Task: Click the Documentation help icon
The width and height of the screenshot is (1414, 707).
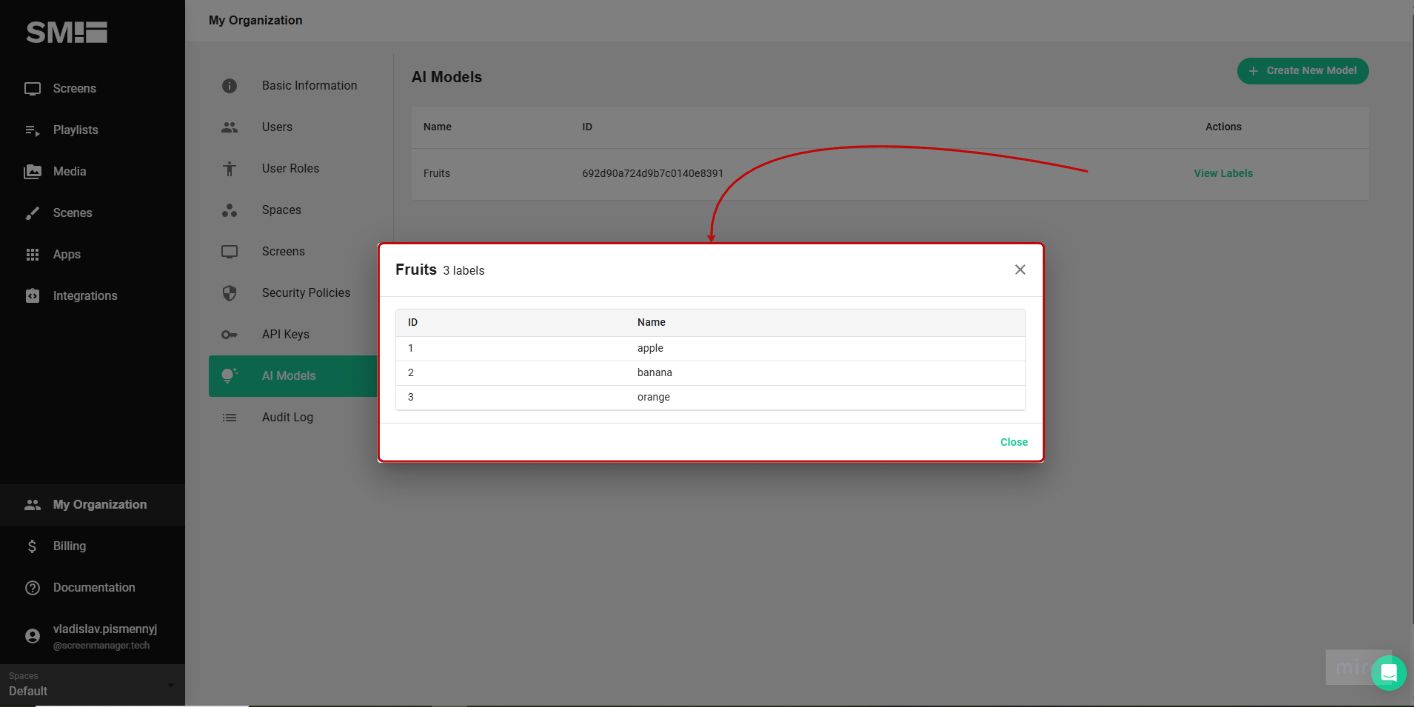Action: (33, 588)
